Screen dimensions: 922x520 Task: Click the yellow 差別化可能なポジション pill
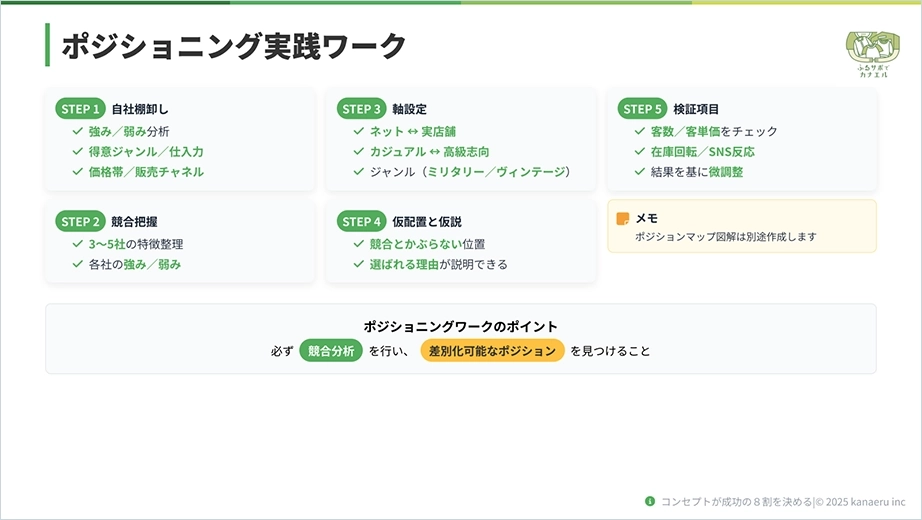(492, 351)
